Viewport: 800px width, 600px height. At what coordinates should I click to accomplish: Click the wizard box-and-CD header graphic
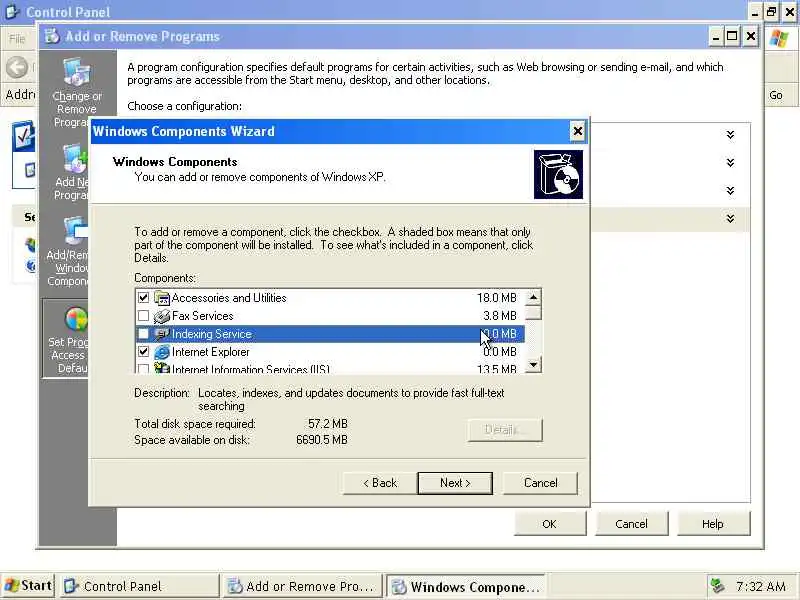[558, 174]
